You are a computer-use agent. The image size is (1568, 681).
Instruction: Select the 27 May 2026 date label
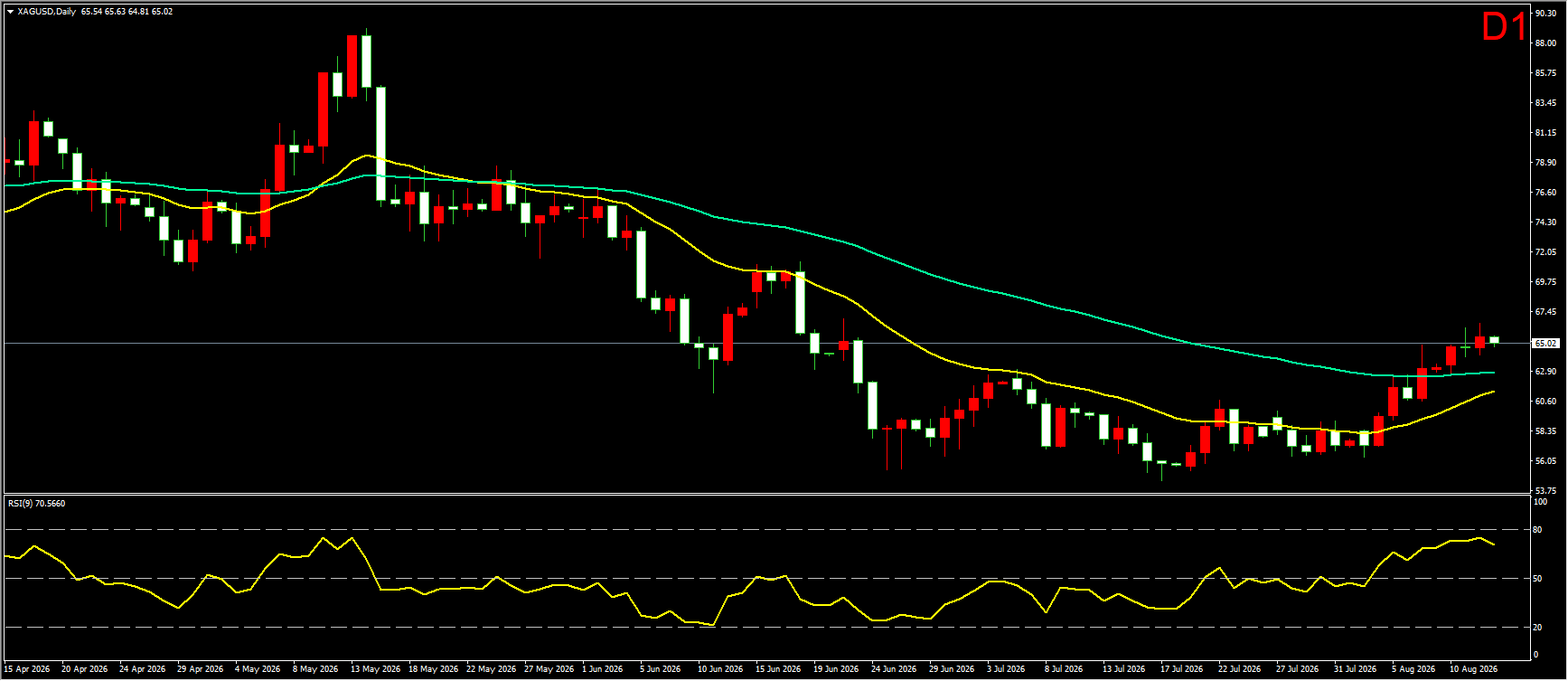(549, 670)
